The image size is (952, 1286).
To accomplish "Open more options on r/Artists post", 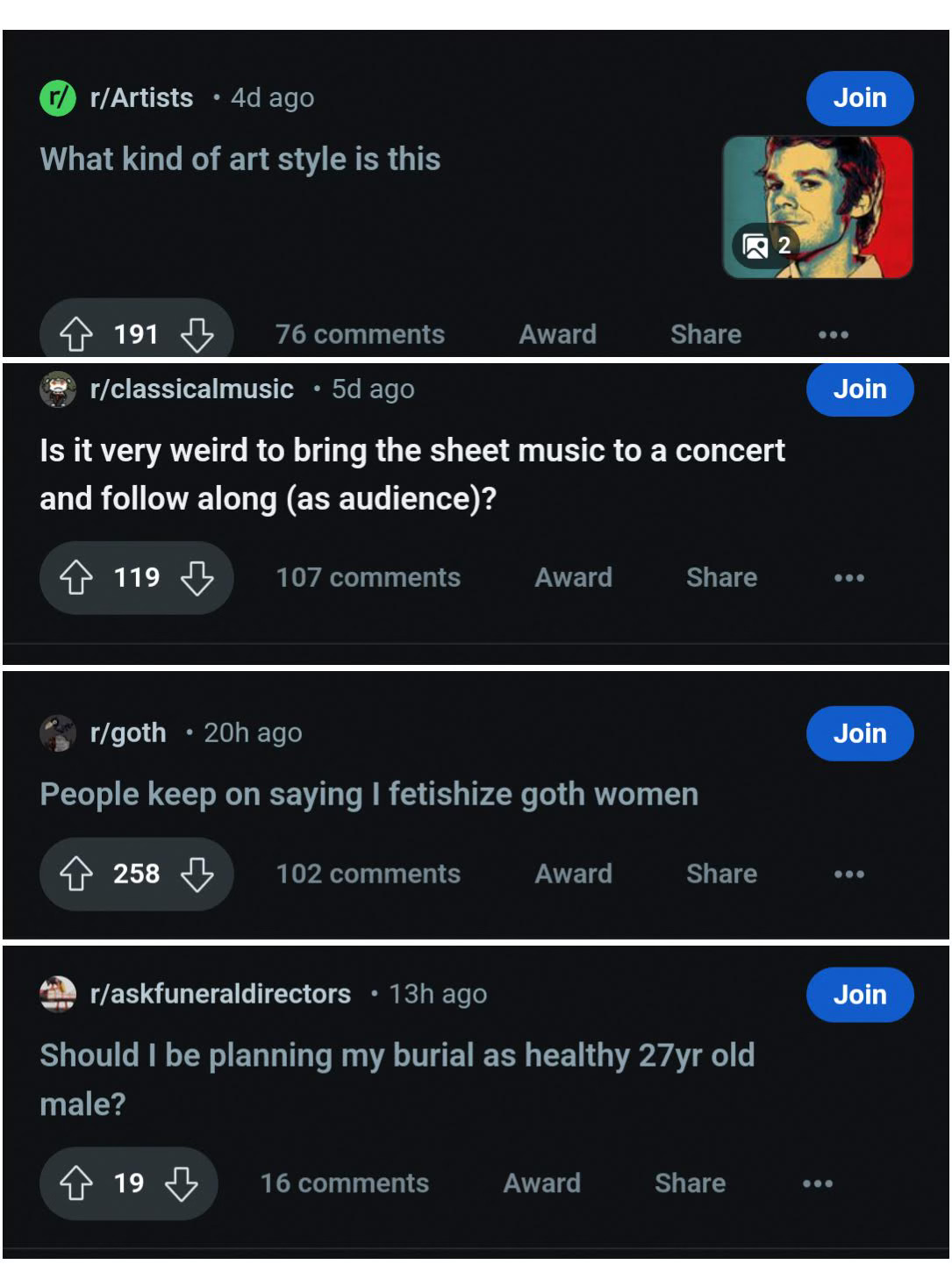I will (x=833, y=334).
